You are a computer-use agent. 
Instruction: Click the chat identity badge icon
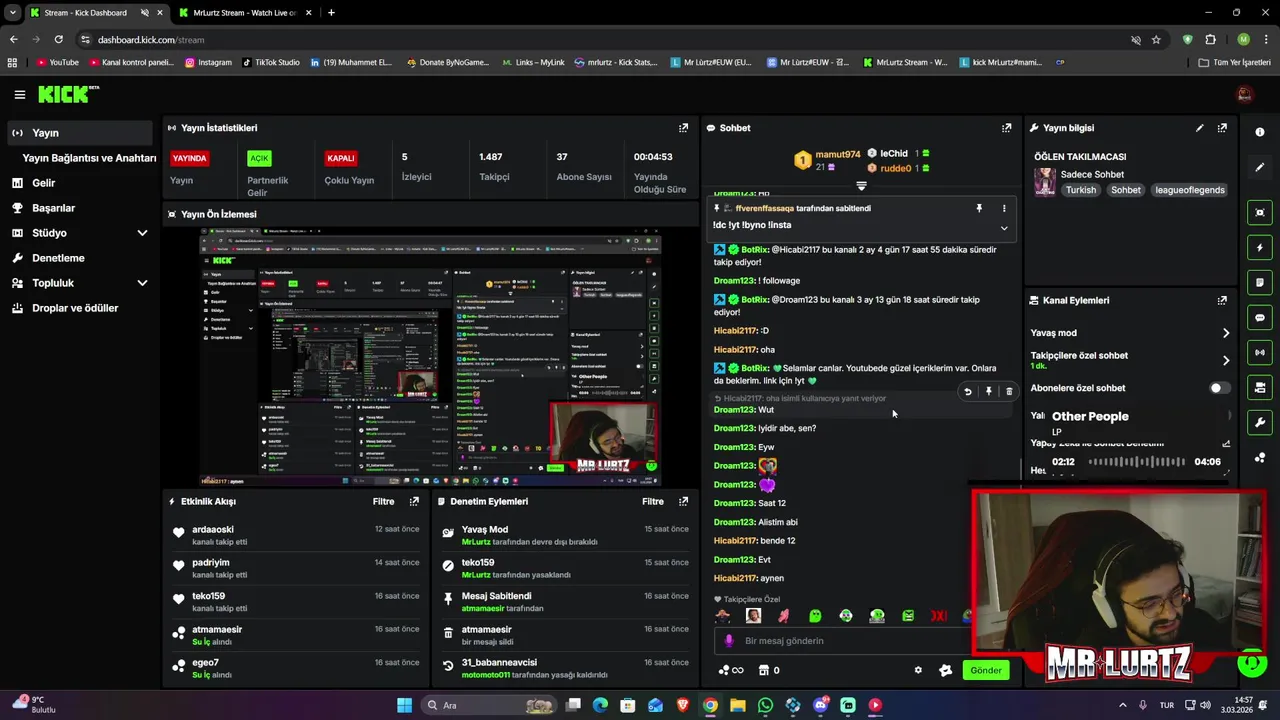click(945, 670)
